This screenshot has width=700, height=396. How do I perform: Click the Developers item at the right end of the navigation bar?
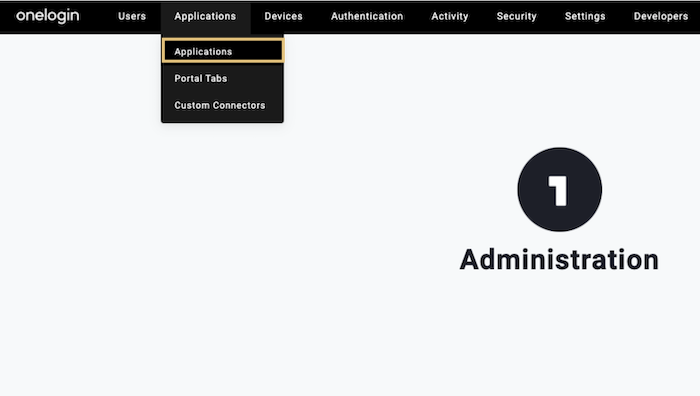(661, 17)
